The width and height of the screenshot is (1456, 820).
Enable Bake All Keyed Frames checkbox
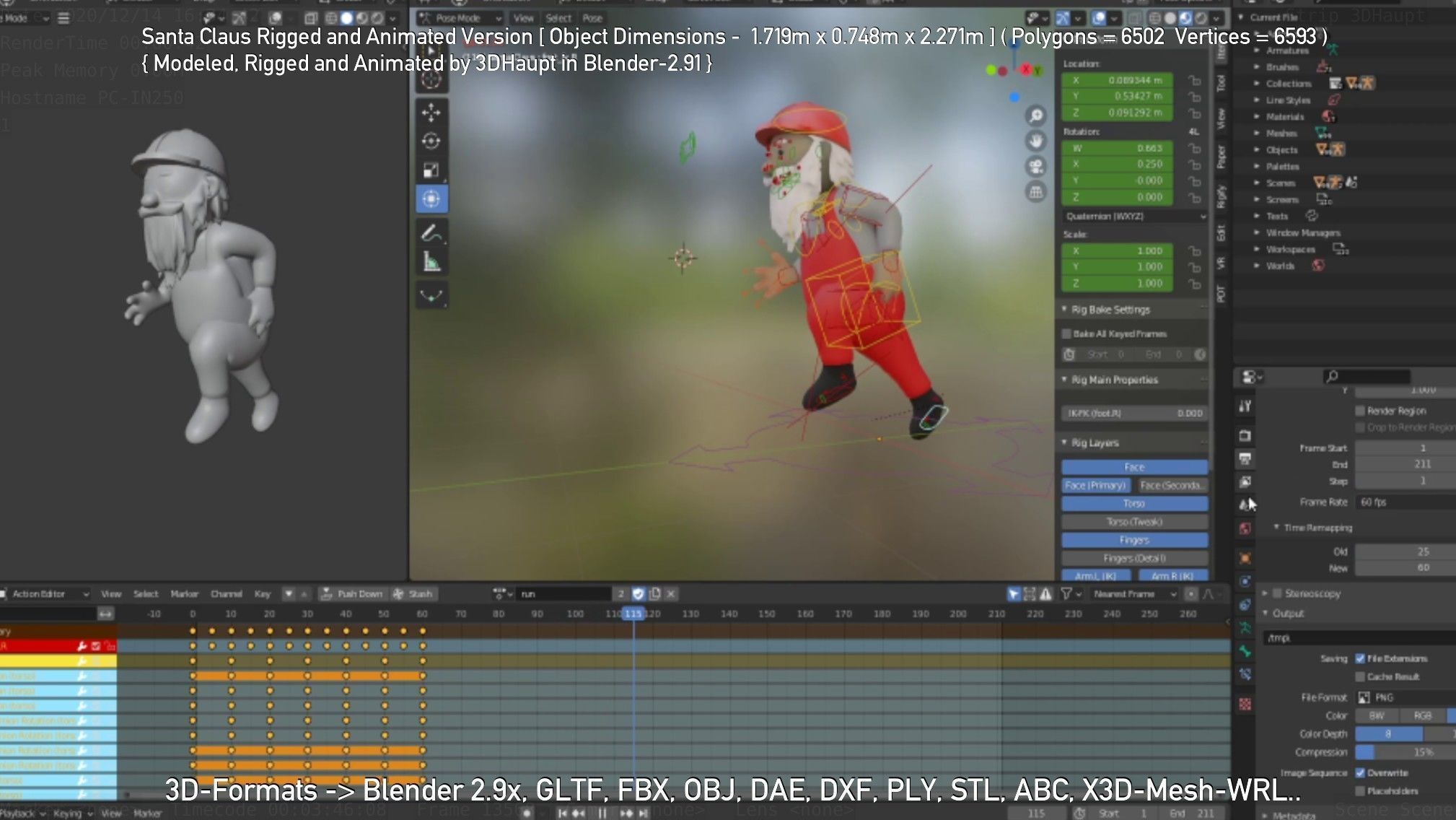[1066, 333]
